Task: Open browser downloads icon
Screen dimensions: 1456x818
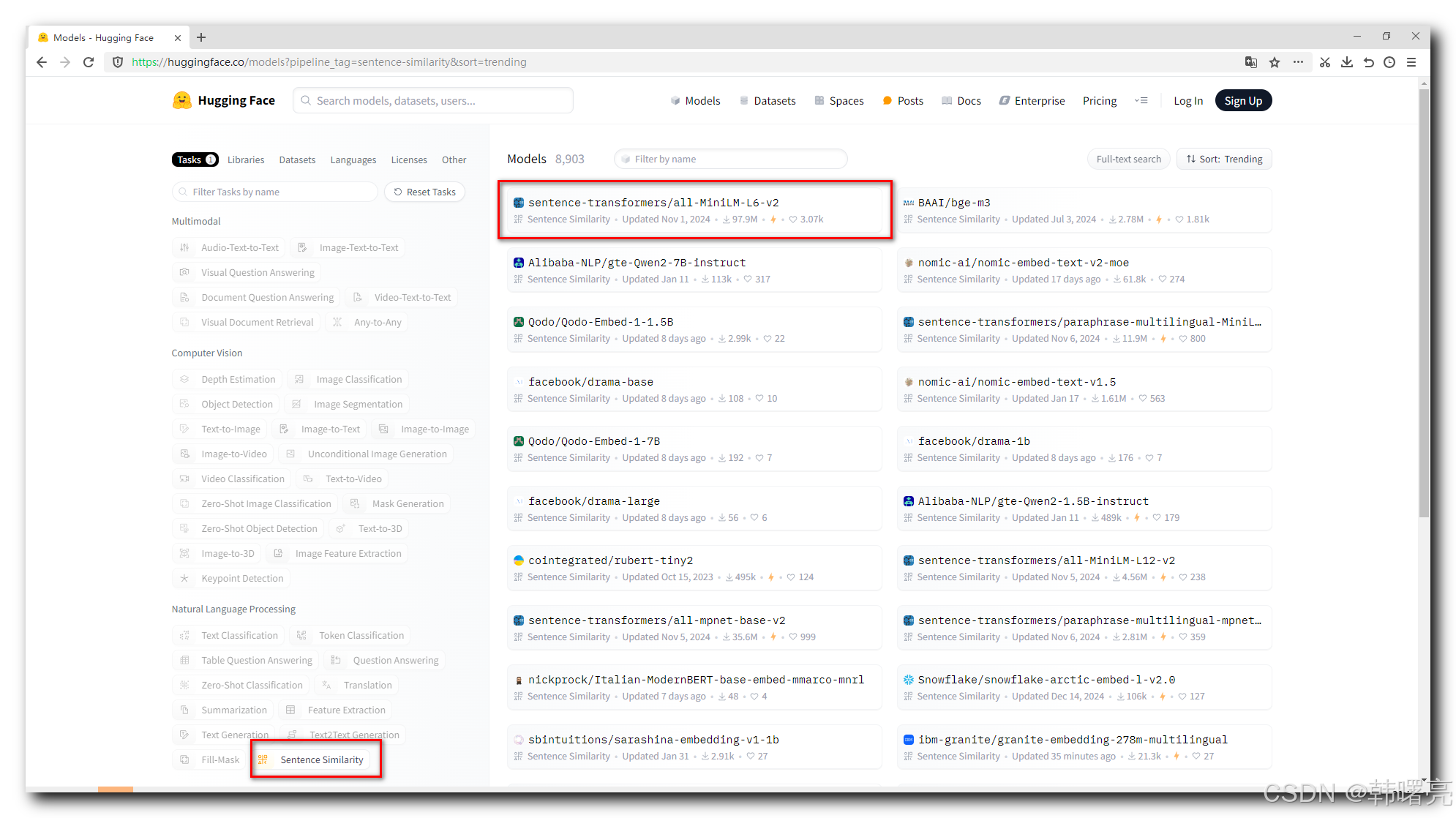Action: (1346, 62)
